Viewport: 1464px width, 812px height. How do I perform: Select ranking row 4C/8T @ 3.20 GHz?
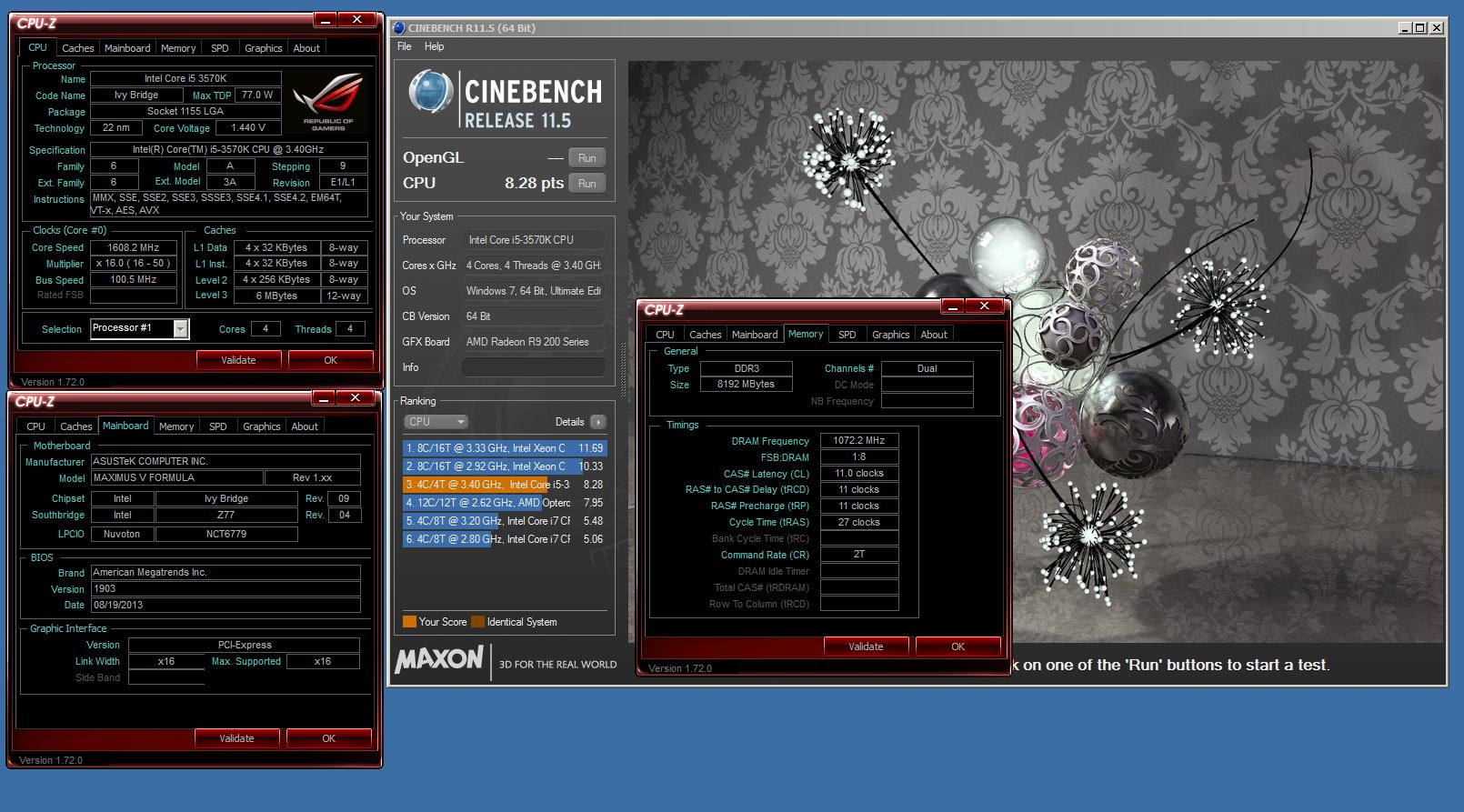[505, 521]
